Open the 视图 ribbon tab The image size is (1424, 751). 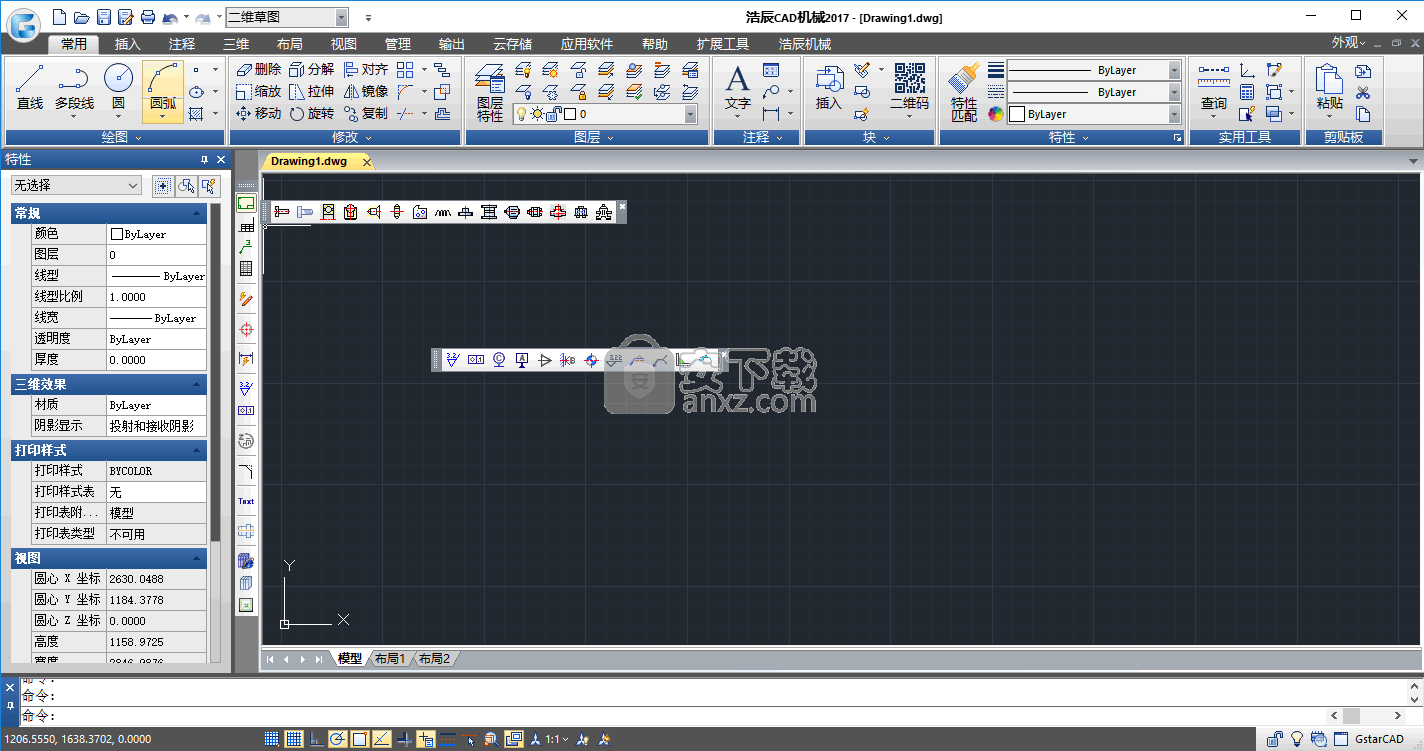point(344,44)
